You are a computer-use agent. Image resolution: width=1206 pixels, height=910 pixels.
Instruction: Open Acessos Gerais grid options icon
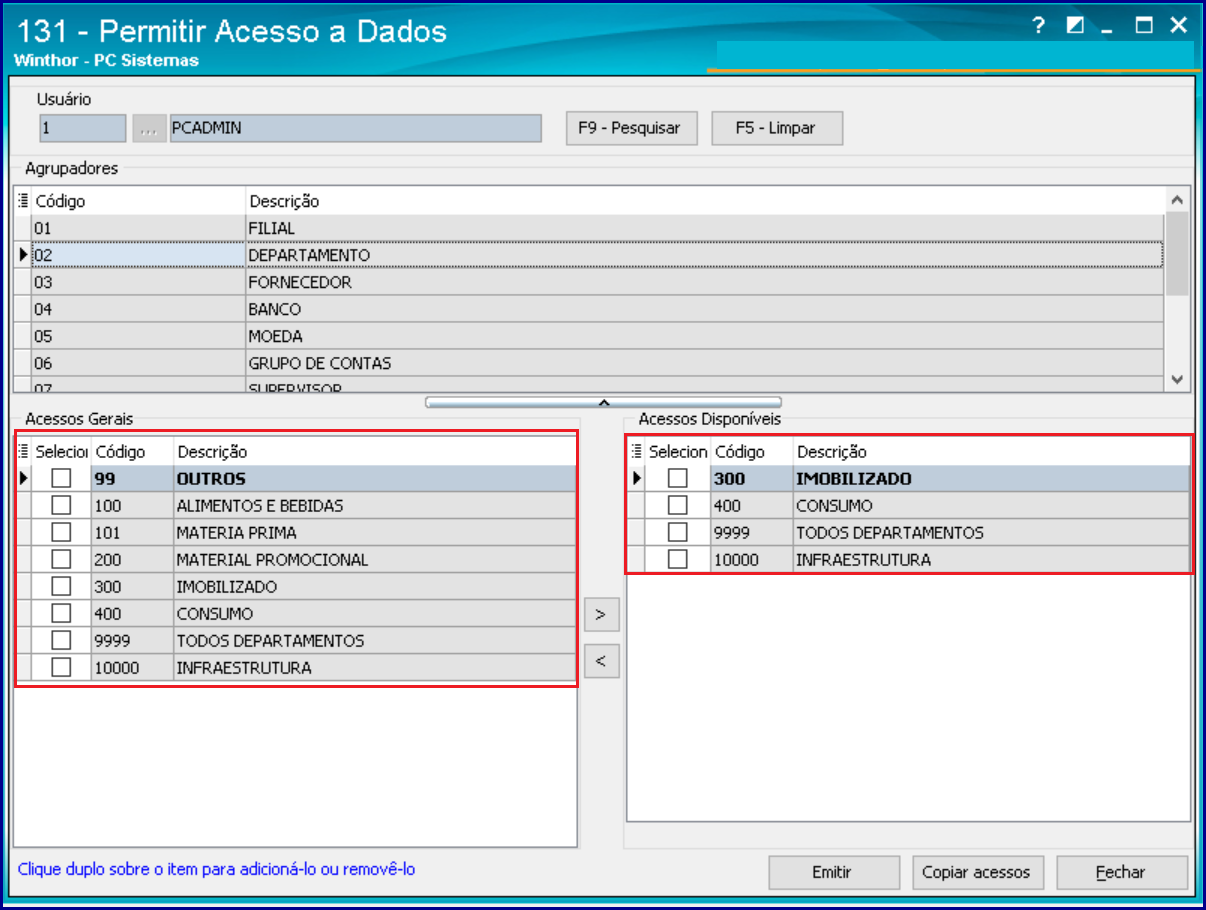coord(23,452)
